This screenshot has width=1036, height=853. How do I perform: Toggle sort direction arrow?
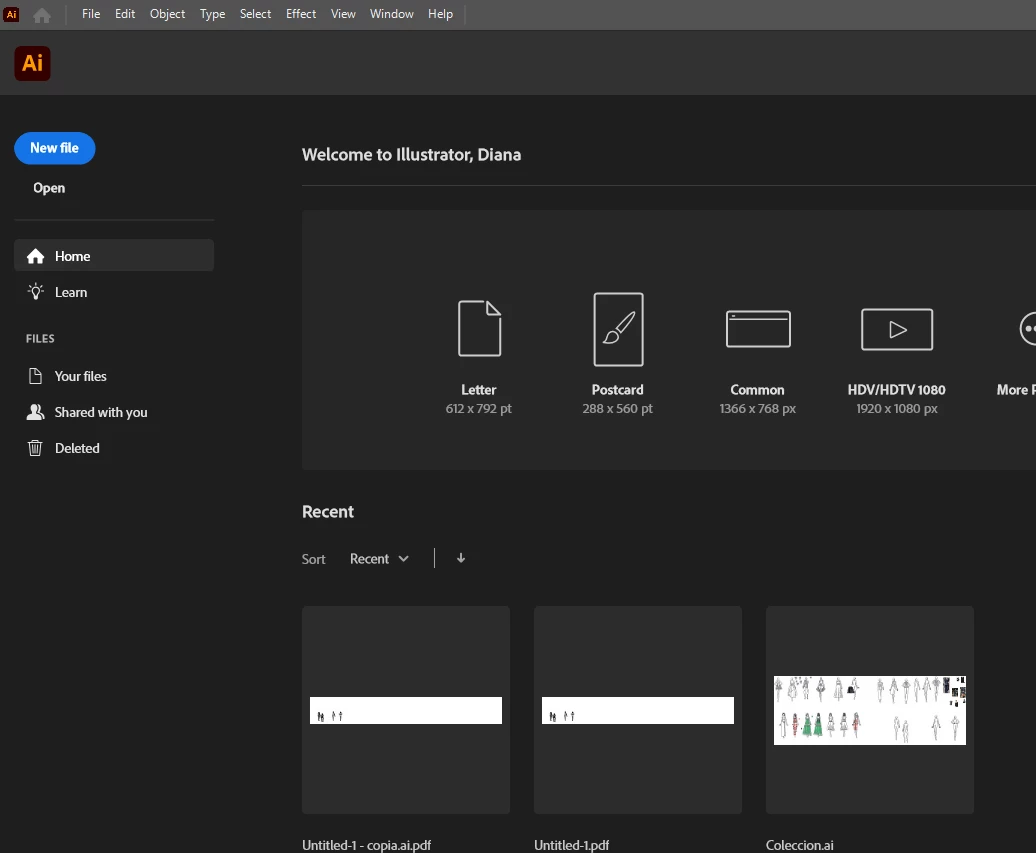461,558
